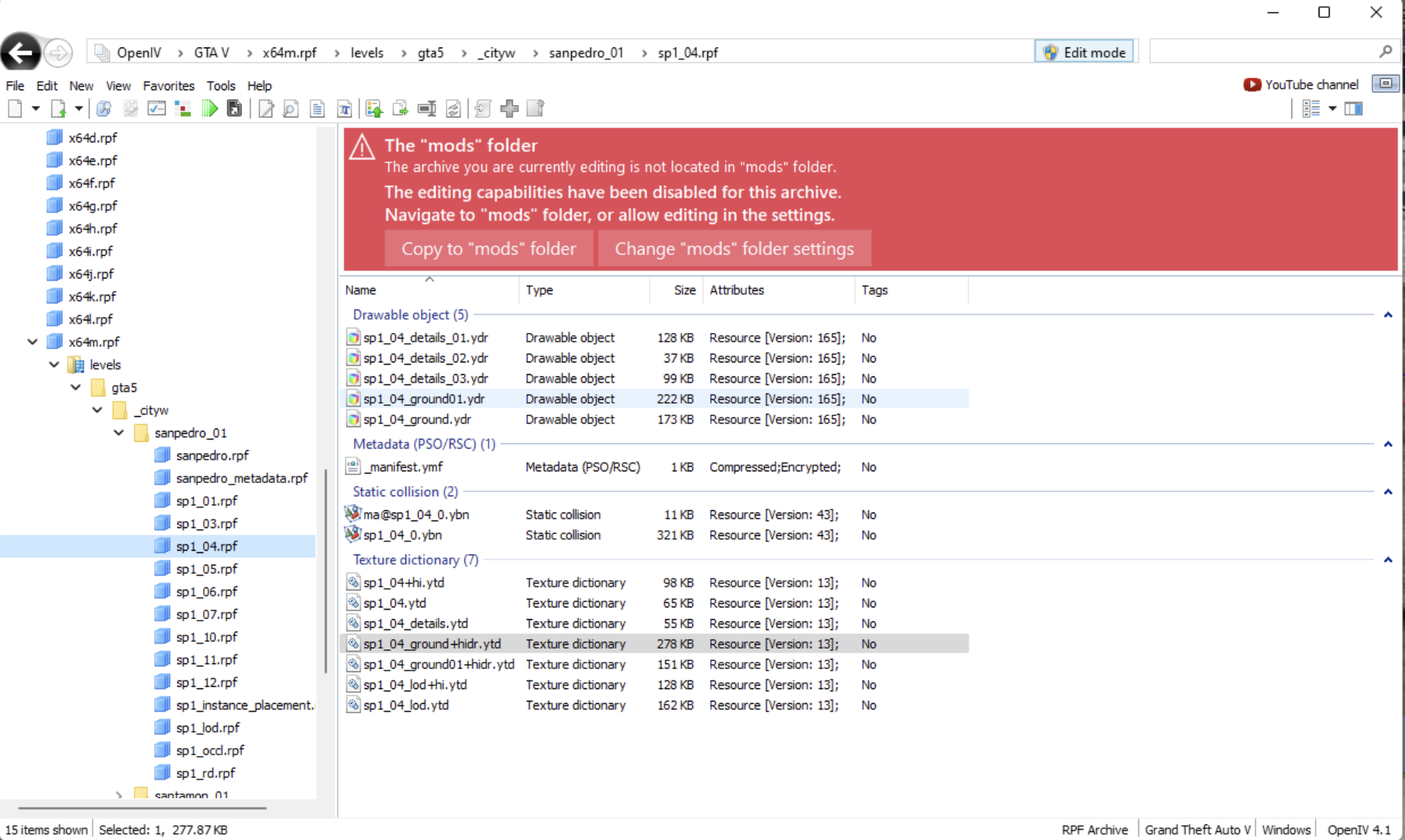The width and height of the screenshot is (1405, 840).
Task: Collapse the Texture dictionary group arrow
Action: tap(1388, 560)
